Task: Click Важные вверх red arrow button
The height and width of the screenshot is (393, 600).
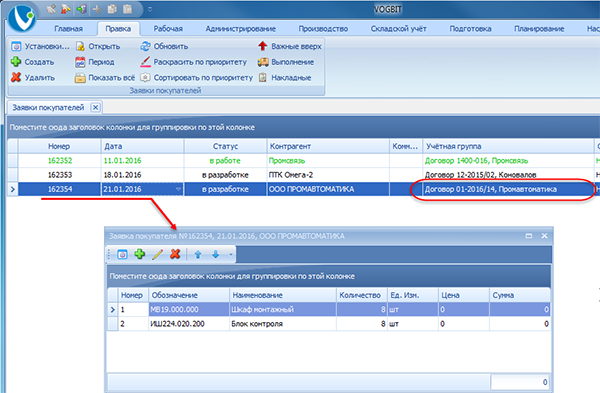Action: click(290, 46)
